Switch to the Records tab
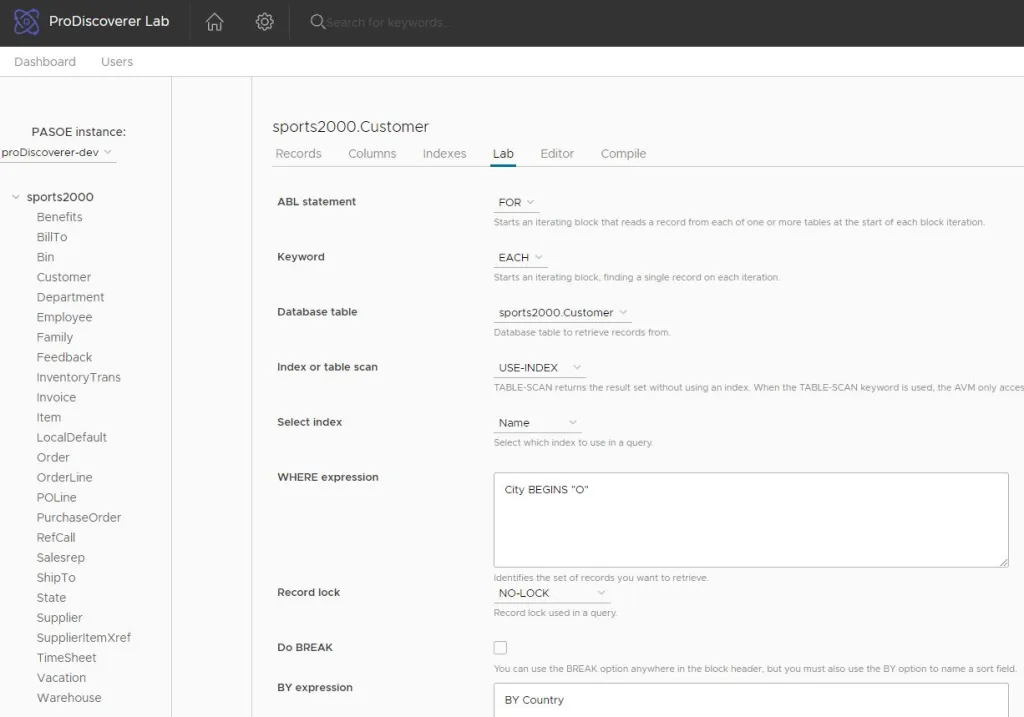This screenshot has height=717, width=1024. pyautogui.click(x=298, y=154)
